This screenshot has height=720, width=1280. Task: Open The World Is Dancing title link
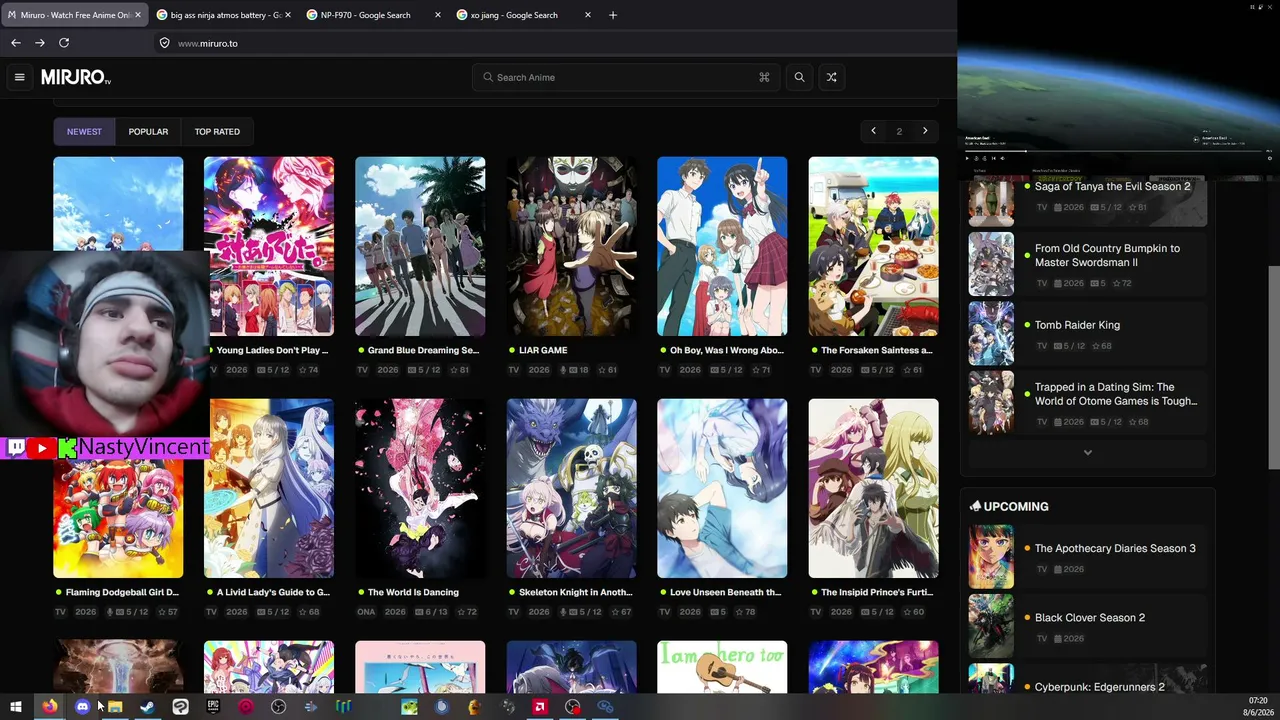[413, 592]
